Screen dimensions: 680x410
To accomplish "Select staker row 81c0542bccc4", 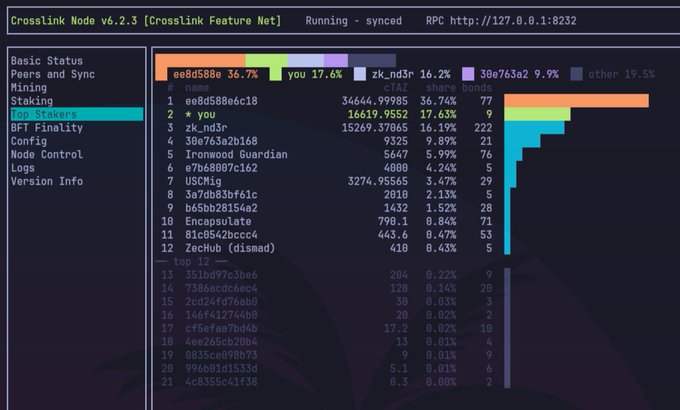I will tap(326, 235).
